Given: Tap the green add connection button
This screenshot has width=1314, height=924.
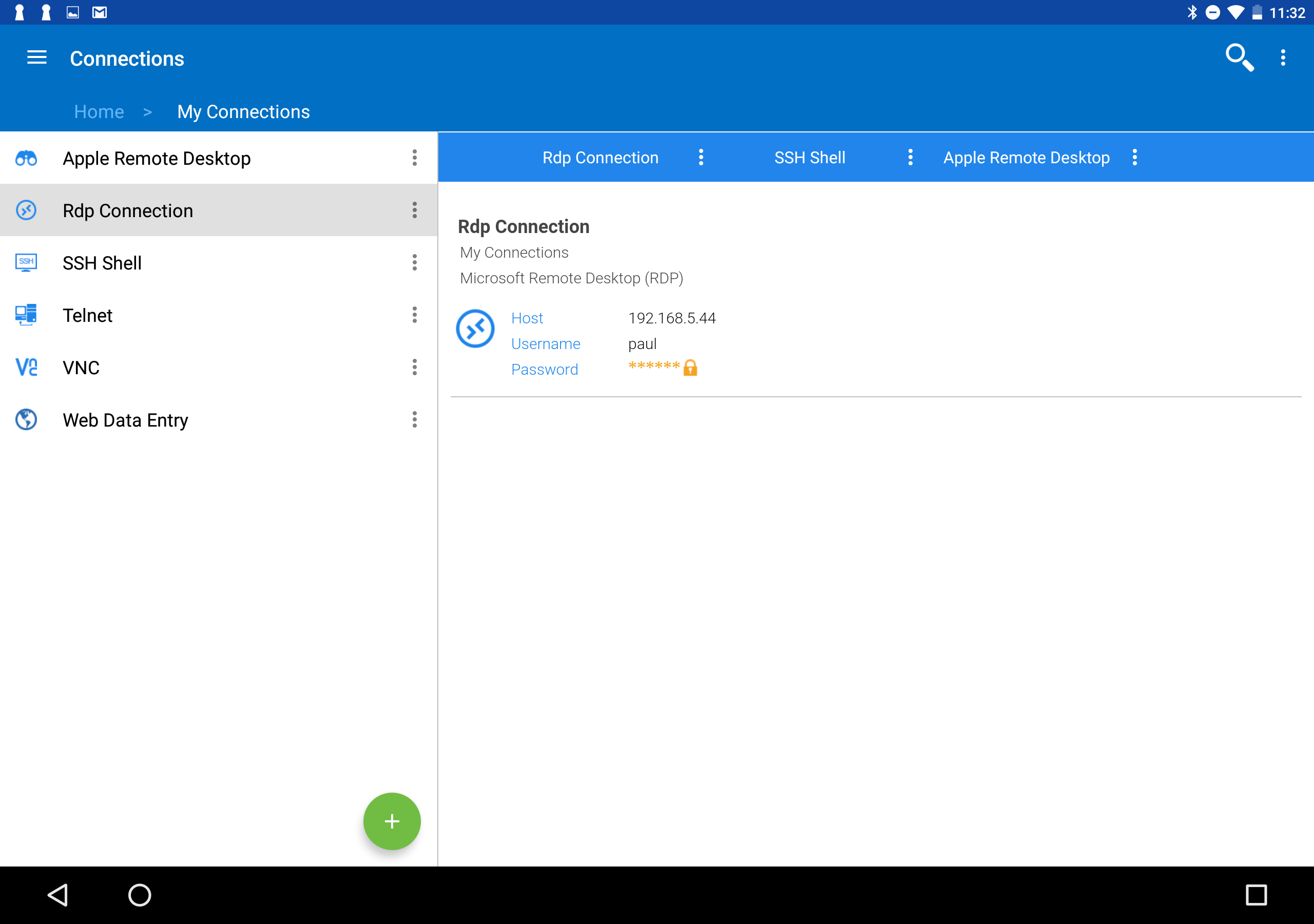Looking at the screenshot, I should (392, 821).
